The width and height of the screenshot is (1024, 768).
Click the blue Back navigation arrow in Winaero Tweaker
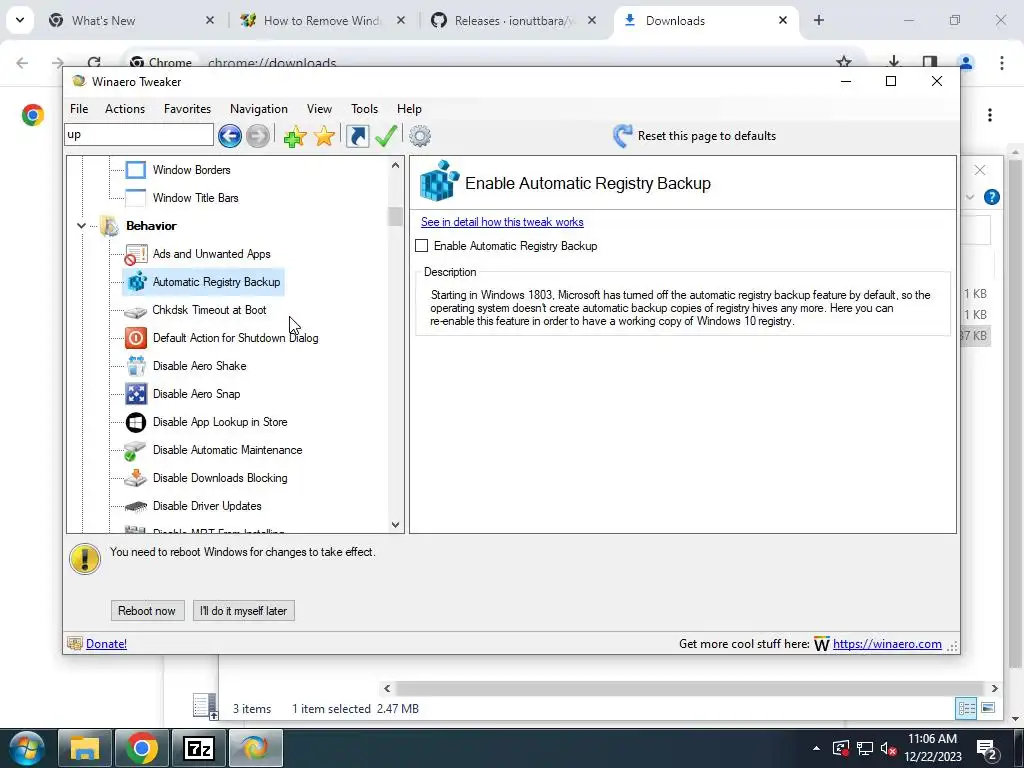(x=230, y=136)
